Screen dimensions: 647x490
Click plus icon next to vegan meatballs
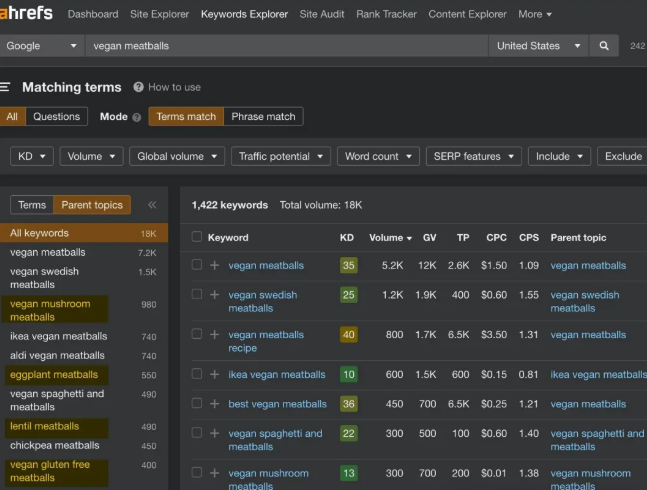click(x=214, y=265)
